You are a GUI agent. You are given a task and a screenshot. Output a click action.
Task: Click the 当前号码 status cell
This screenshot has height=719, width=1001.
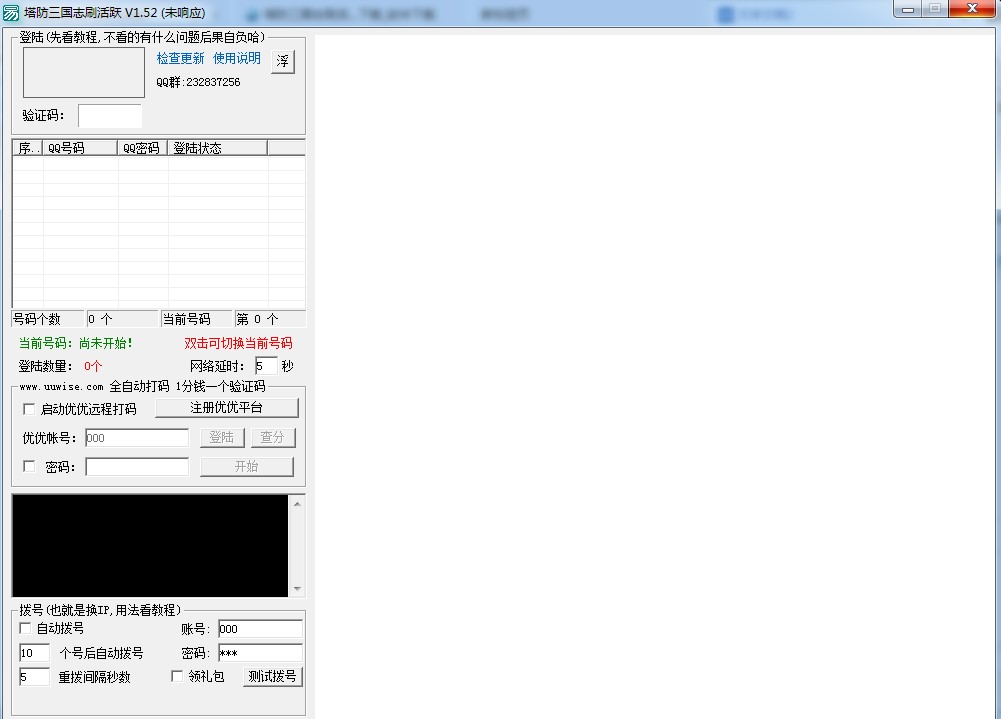click(196, 319)
